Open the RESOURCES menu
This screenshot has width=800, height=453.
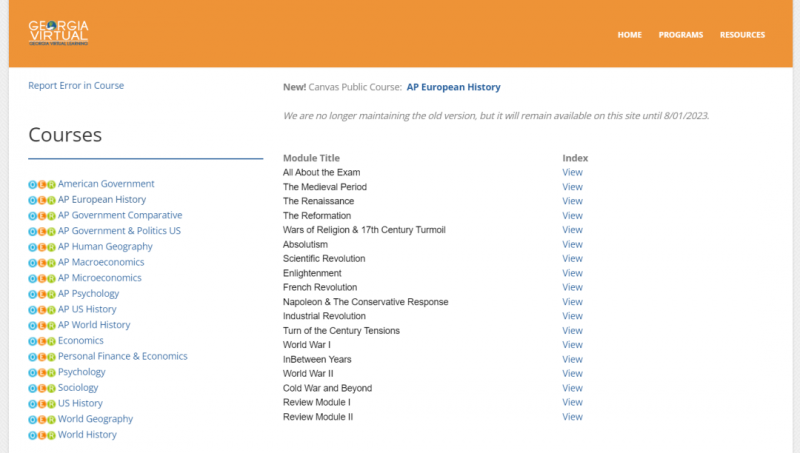(x=742, y=35)
